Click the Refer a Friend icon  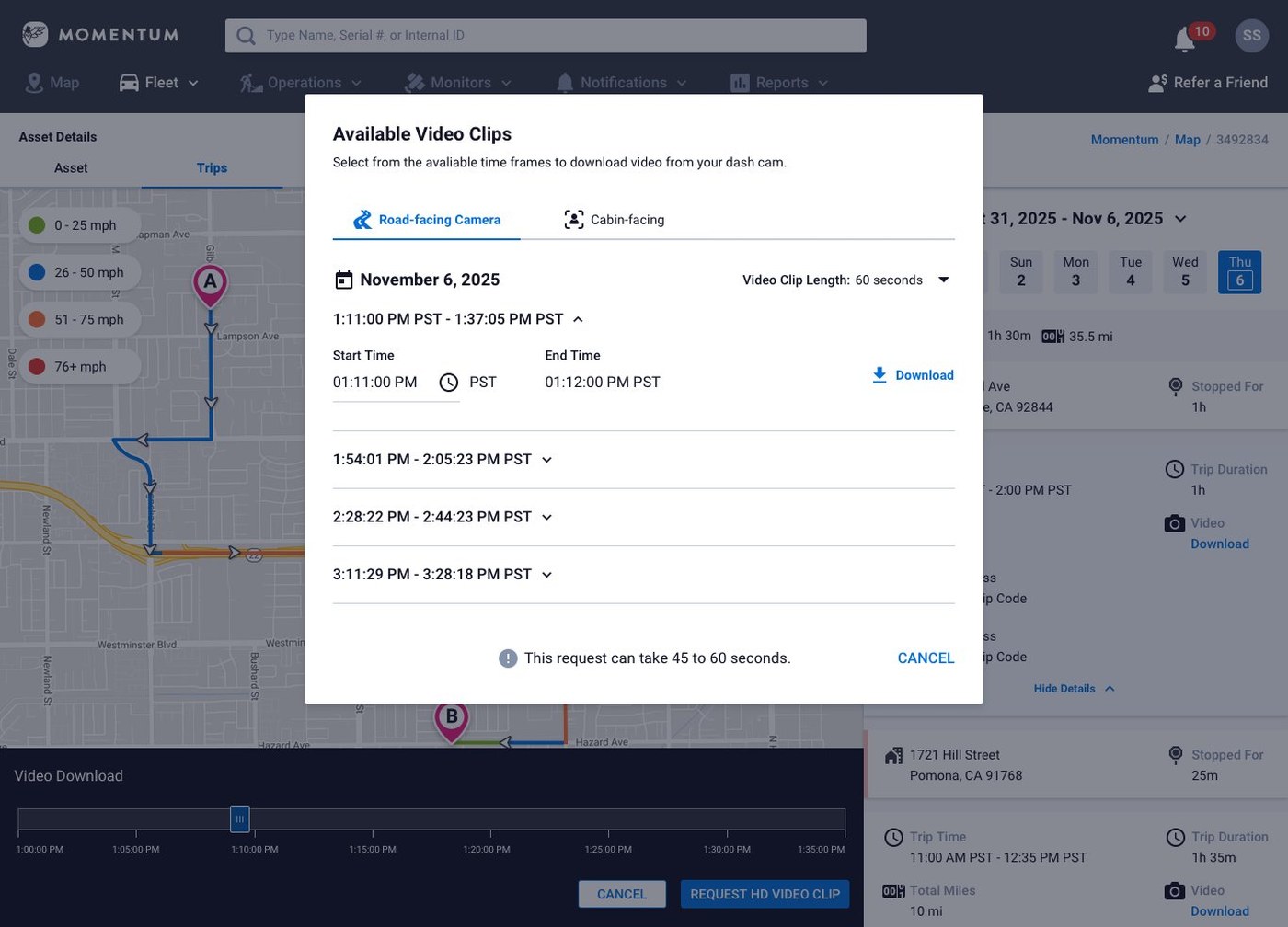pos(1156,82)
